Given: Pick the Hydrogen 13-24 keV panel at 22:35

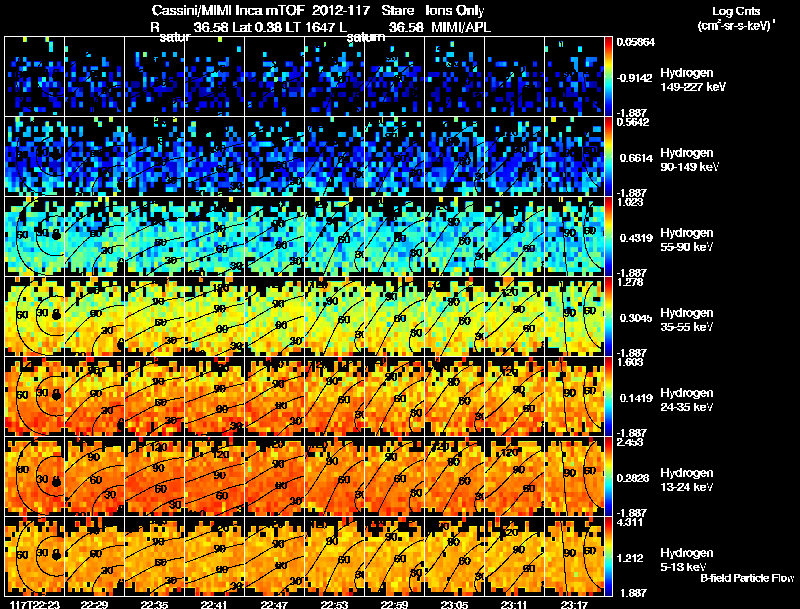Looking at the screenshot, I should [154, 476].
